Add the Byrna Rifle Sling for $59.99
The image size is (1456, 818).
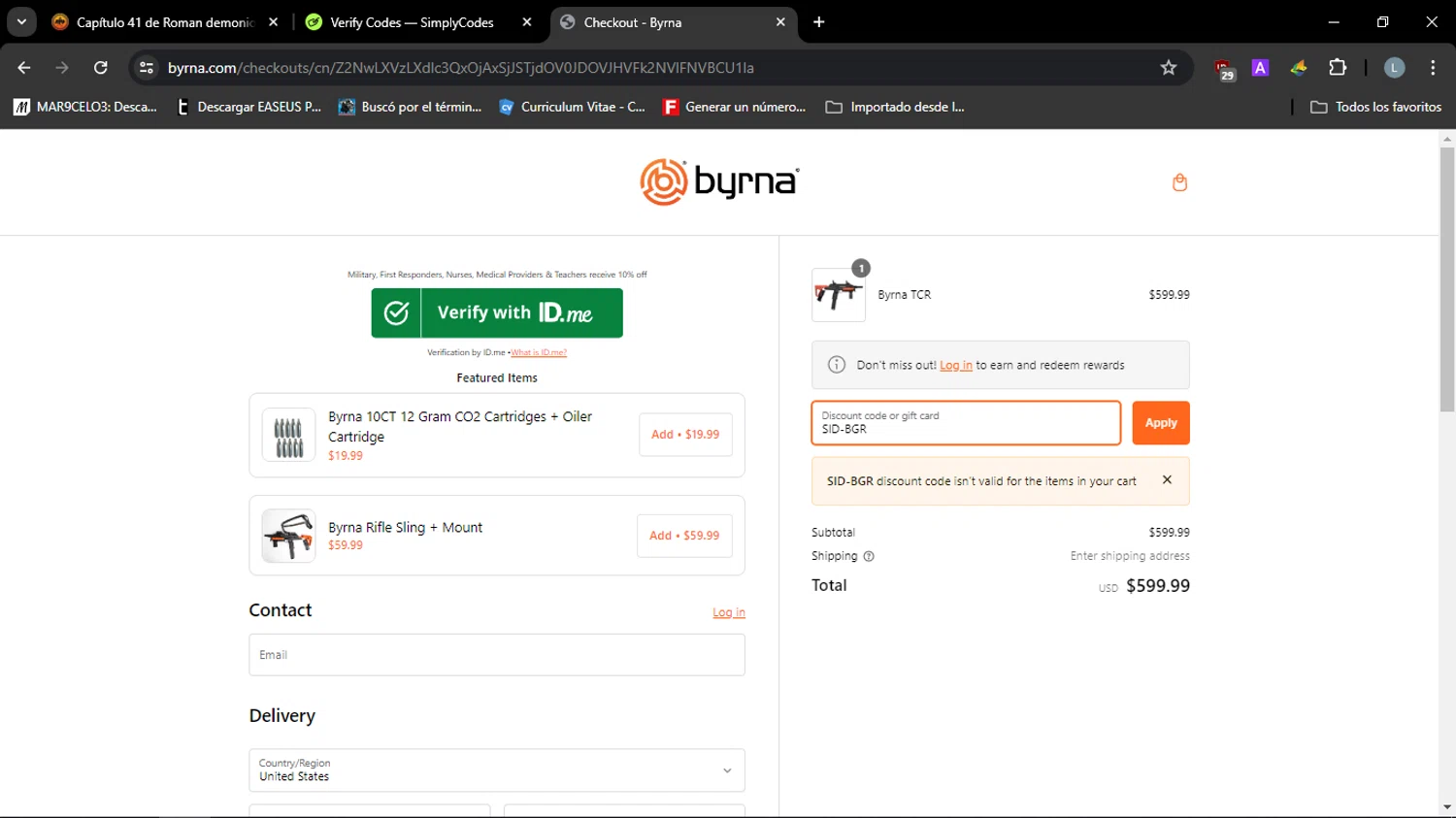coord(684,536)
